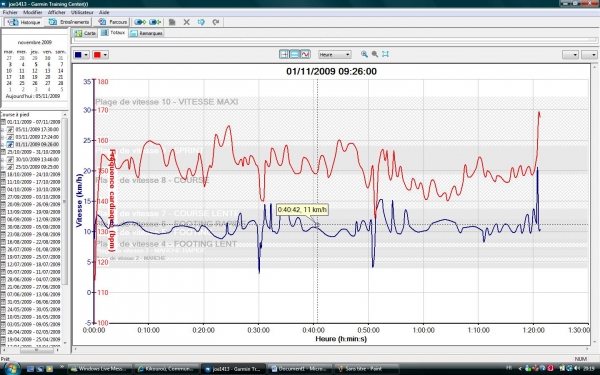The image size is (600, 375).
Task: Click running icon beside 03/11/2009 17:24:00
Action: coord(11,137)
